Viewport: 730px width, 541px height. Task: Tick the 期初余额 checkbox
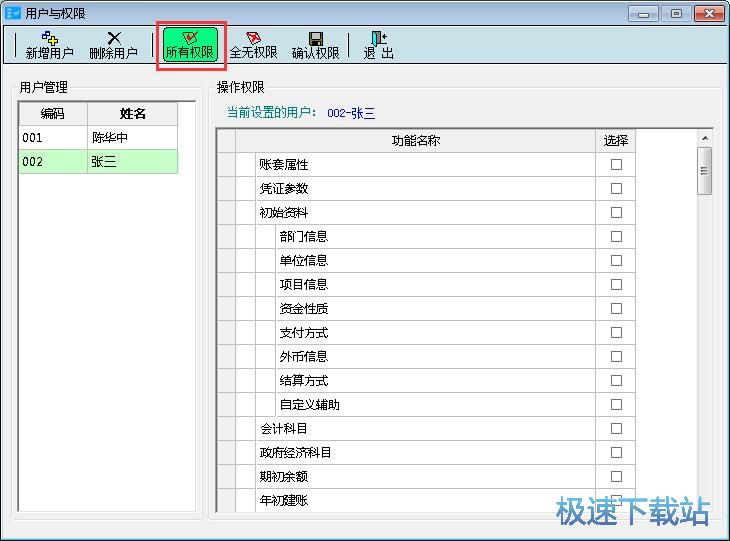(616, 477)
